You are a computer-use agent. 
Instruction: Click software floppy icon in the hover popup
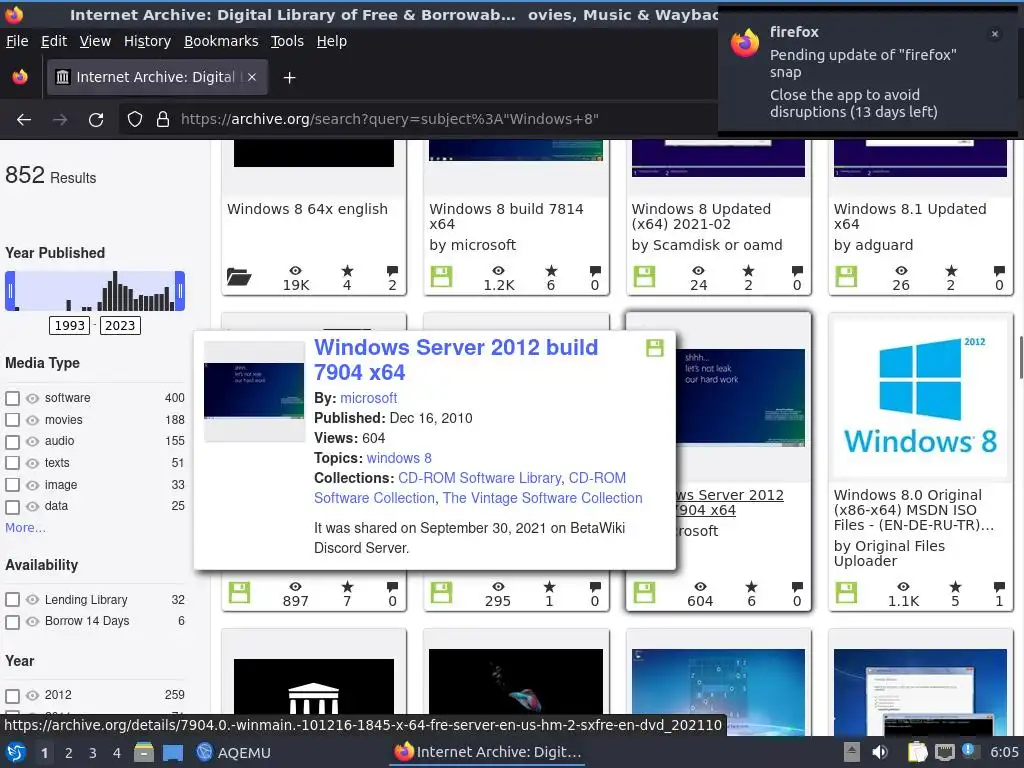coord(655,347)
